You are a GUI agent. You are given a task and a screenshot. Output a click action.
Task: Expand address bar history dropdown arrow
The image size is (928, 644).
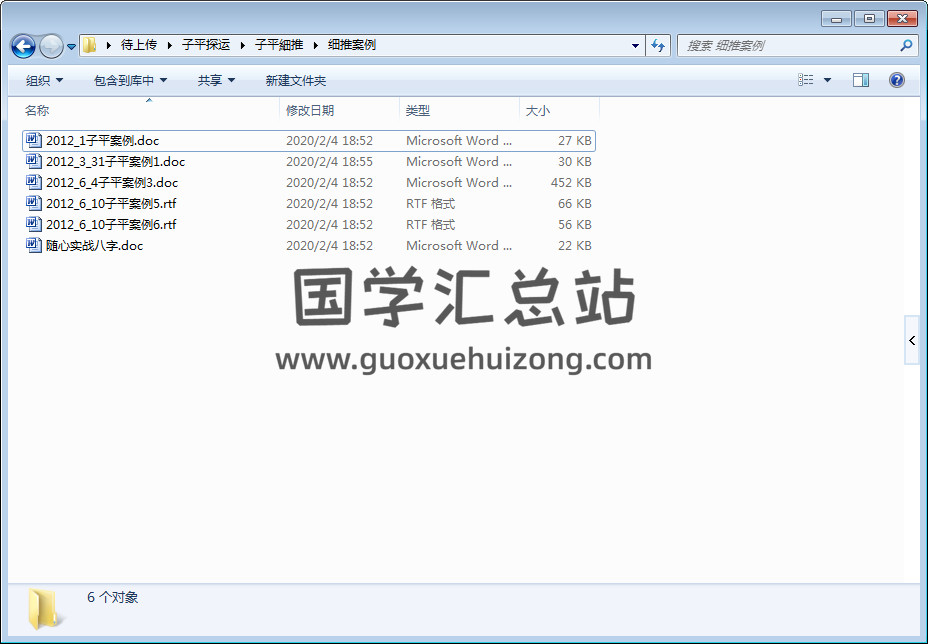point(636,46)
